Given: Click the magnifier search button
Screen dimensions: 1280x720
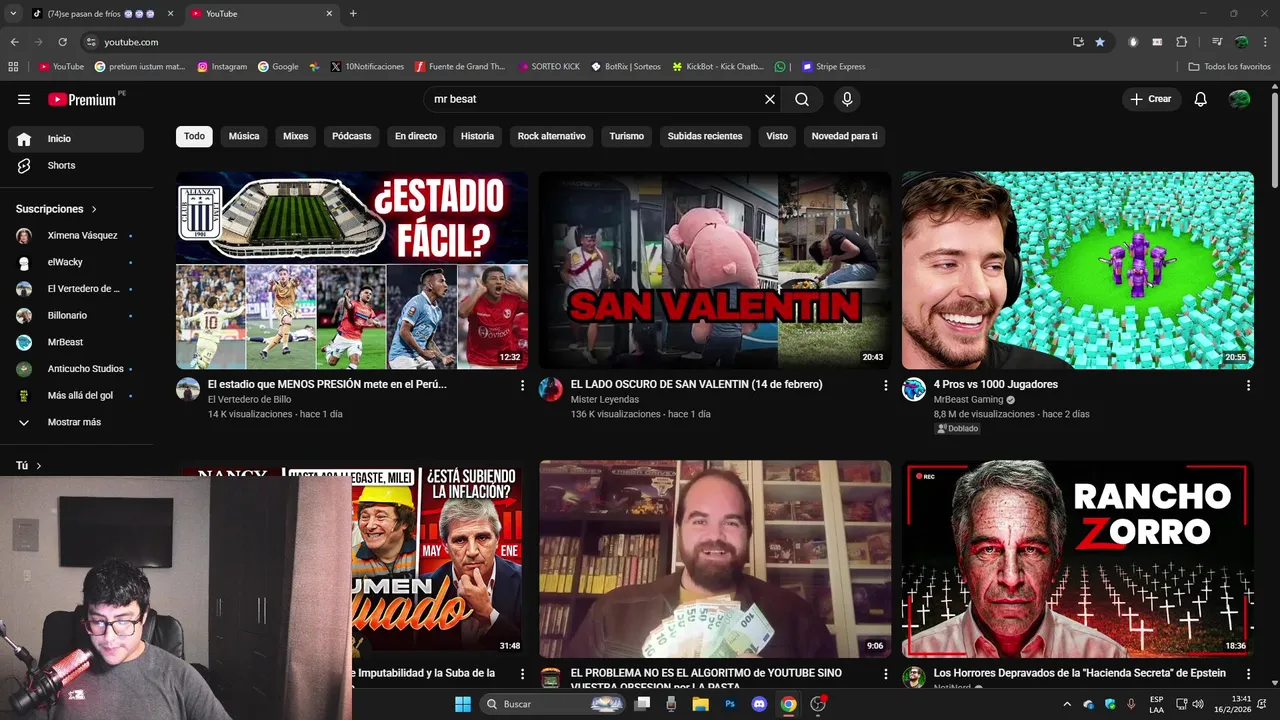Looking at the screenshot, I should tap(802, 99).
